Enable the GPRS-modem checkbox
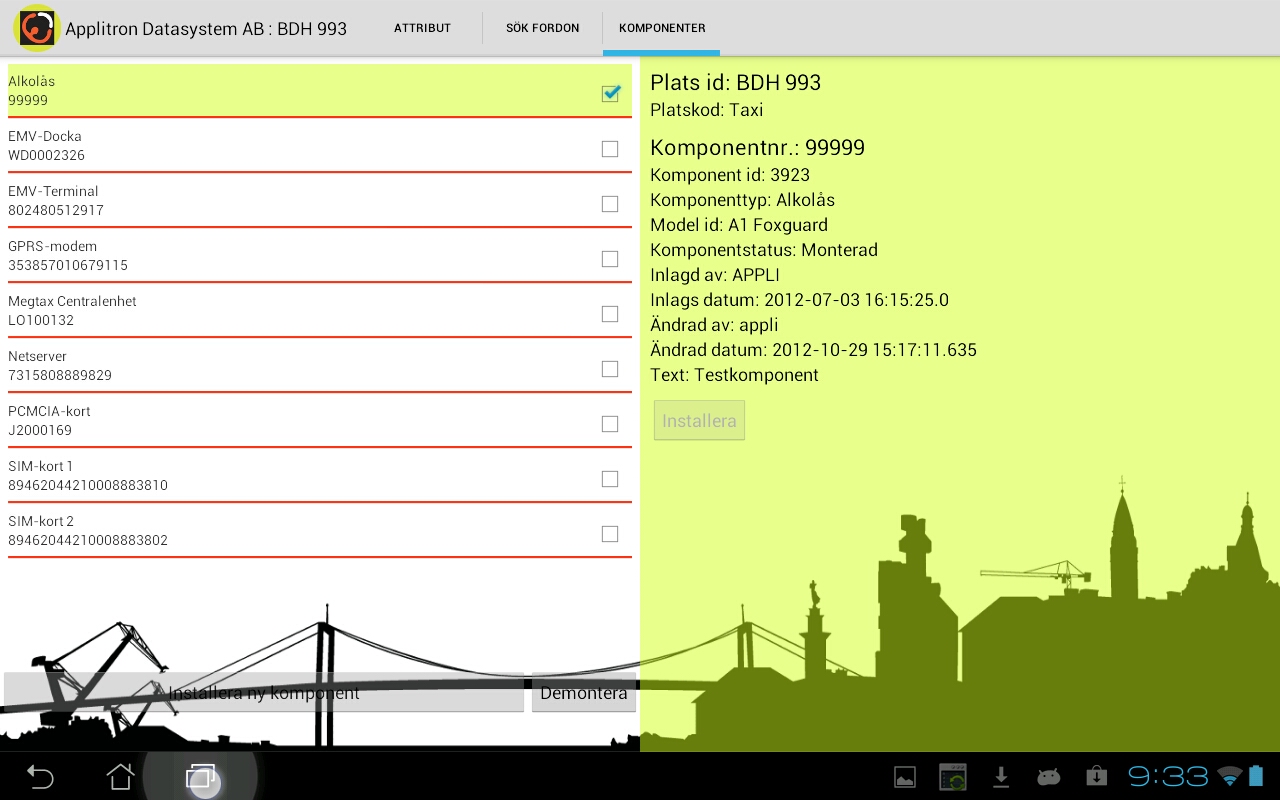This screenshot has height=800, width=1280. click(x=610, y=259)
